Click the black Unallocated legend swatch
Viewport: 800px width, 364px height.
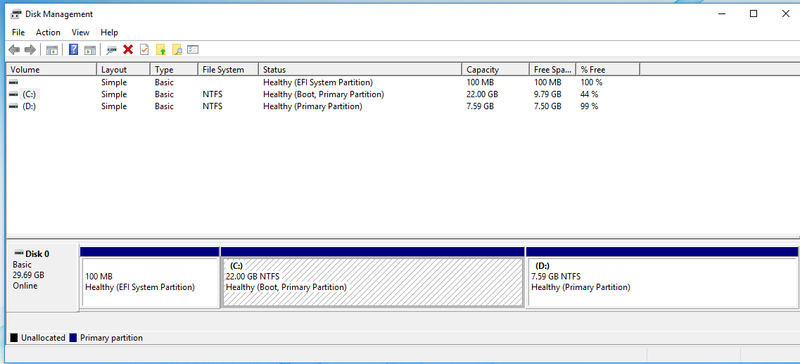[x=14, y=338]
